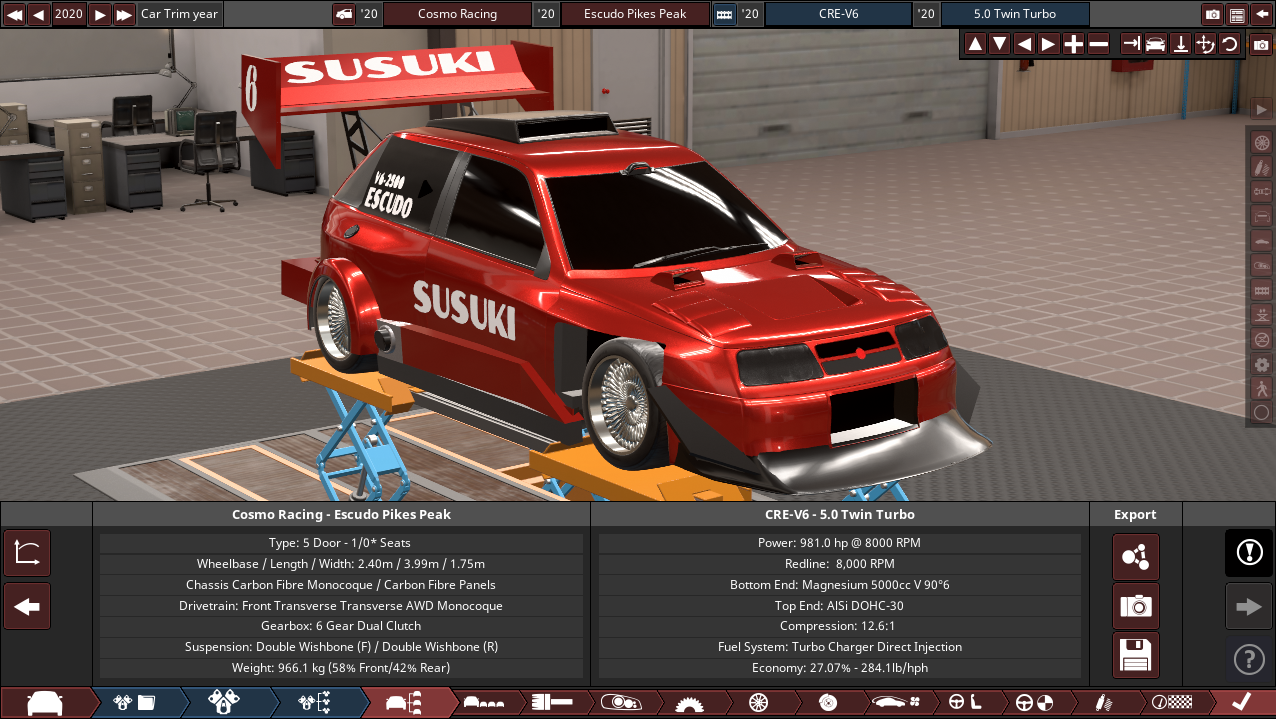This screenshot has width=1276, height=719.
Task: Jump to earliest trim year
Action: 15,14
